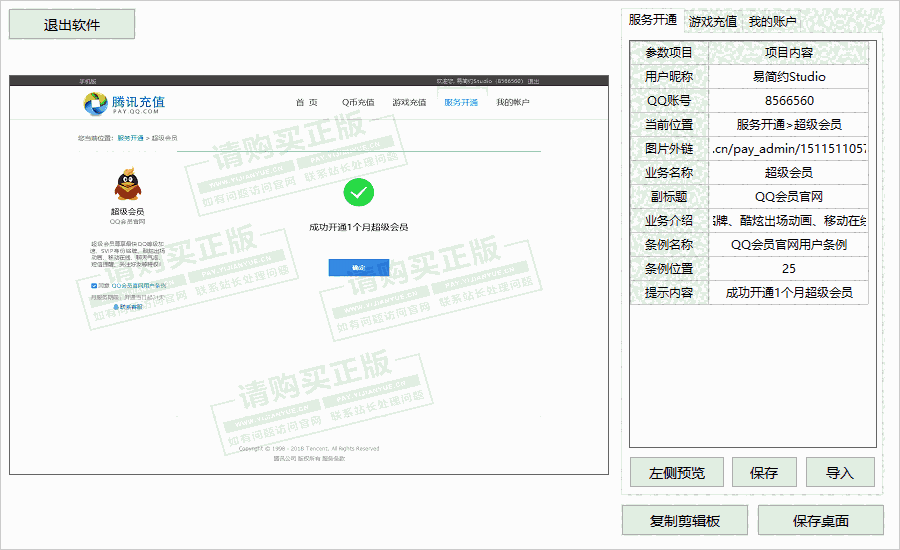The height and width of the screenshot is (550, 900).
Task: Click the QQ penguin 超级会员 icon
Action: (x=127, y=184)
